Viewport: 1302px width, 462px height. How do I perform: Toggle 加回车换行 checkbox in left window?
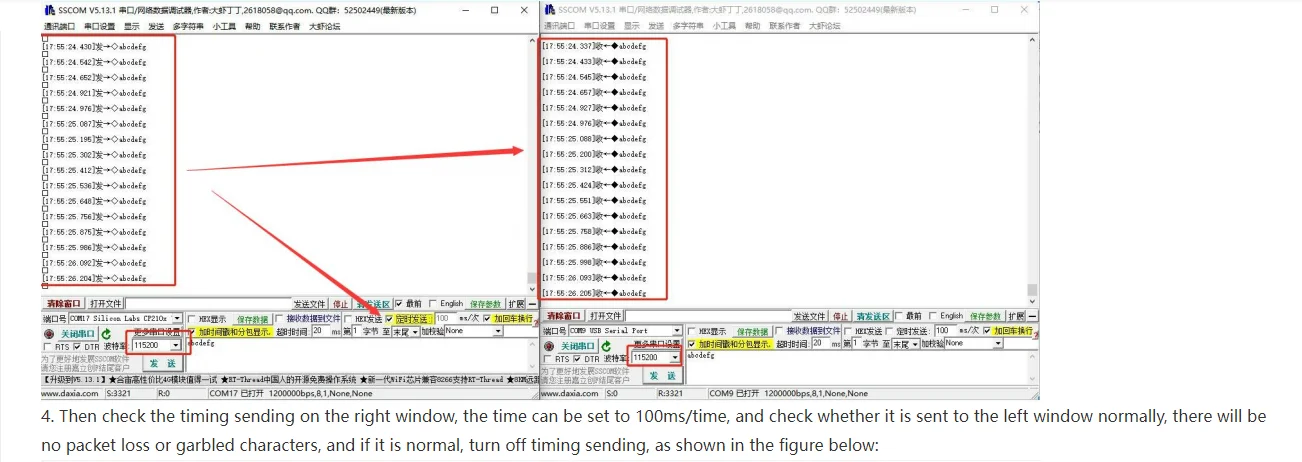[487, 319]
